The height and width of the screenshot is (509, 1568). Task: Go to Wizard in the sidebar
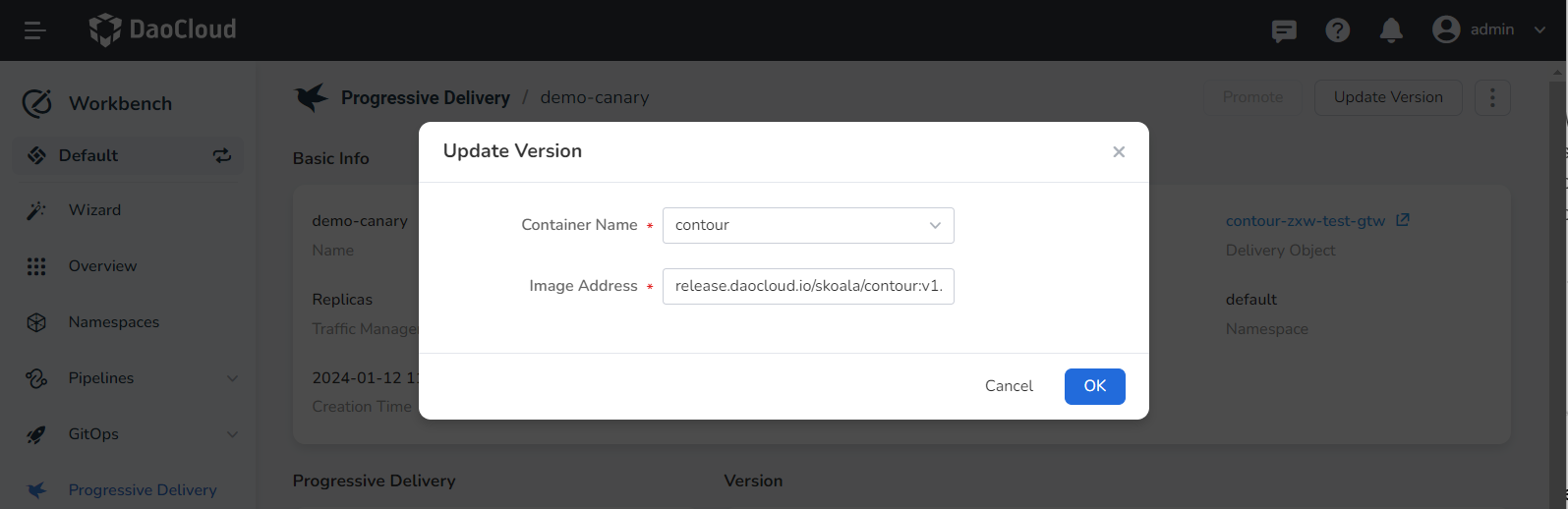pyautogui.click(x=94, y=210)
